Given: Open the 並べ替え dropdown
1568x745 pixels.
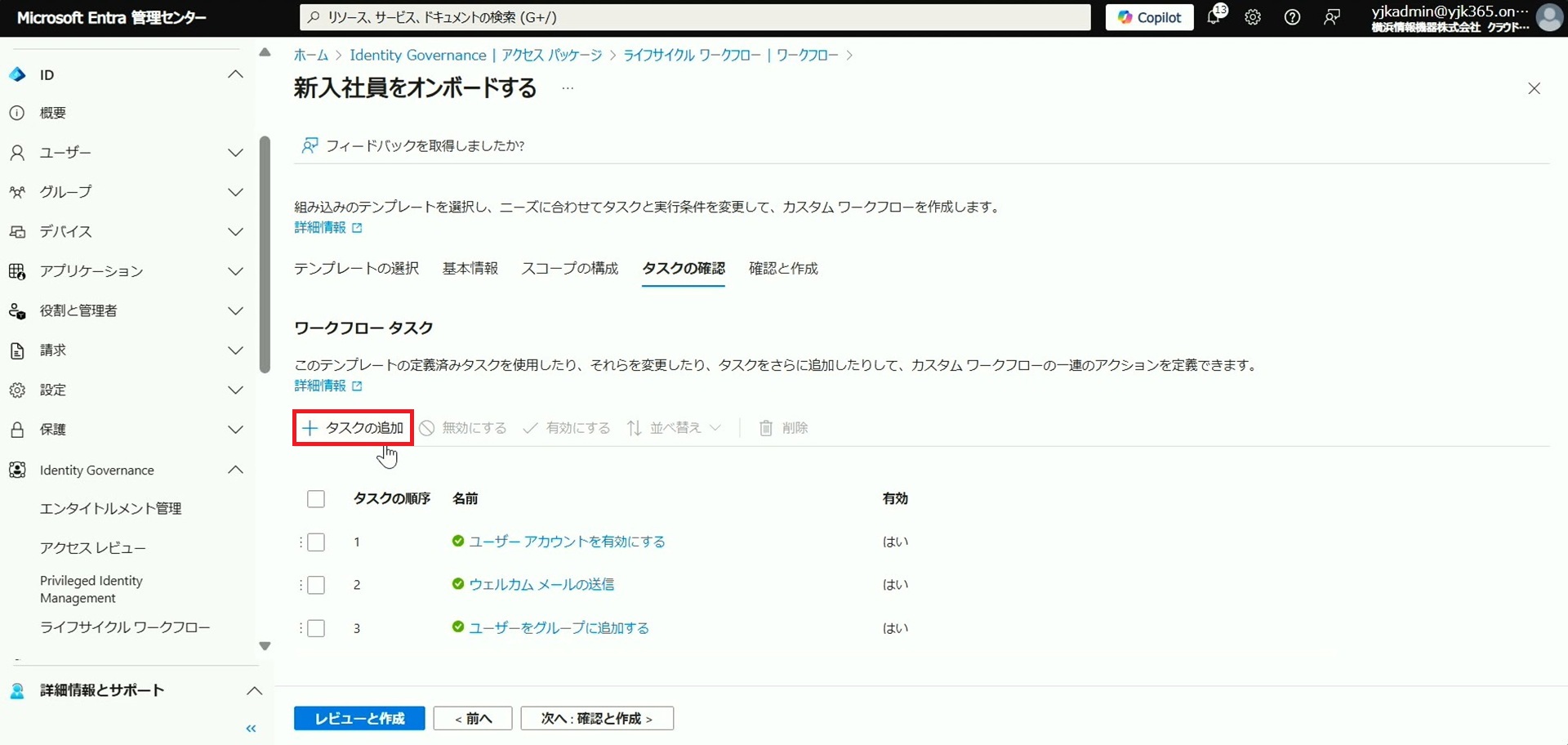Looking at the screenshot, I should (x=675, y=428).
